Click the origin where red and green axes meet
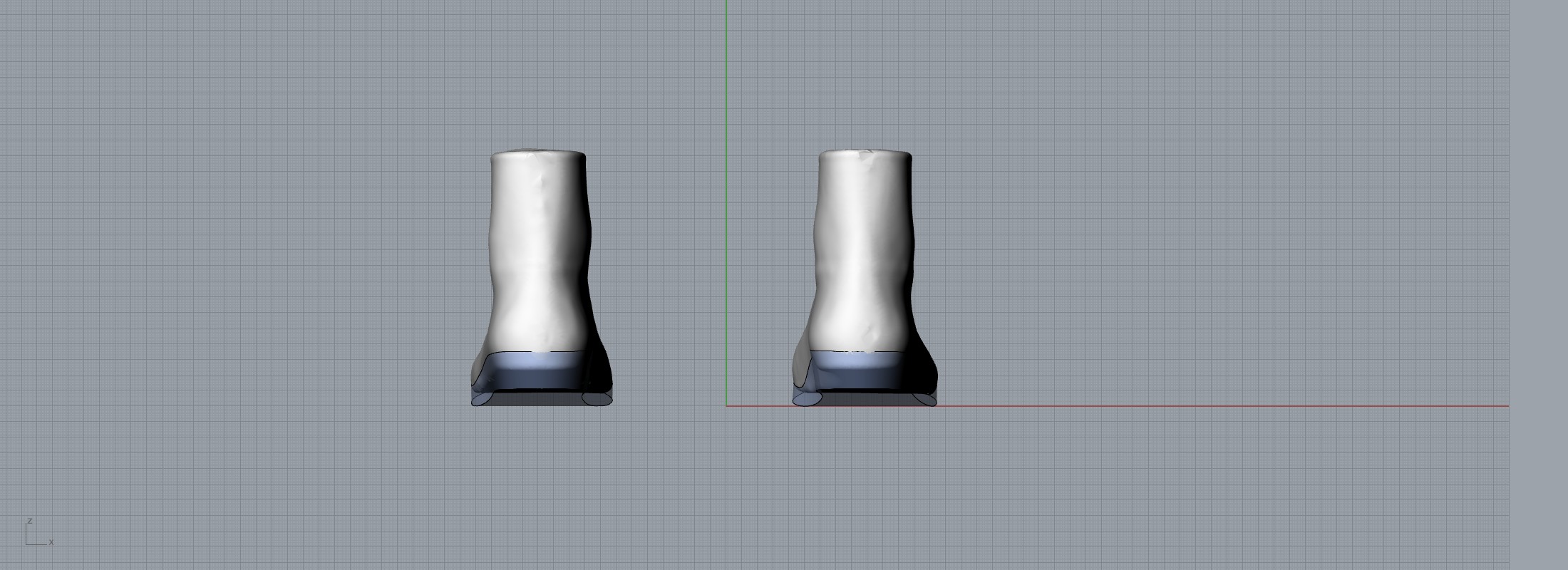Viewport: 1568px width, 570px height. point(726,406)
